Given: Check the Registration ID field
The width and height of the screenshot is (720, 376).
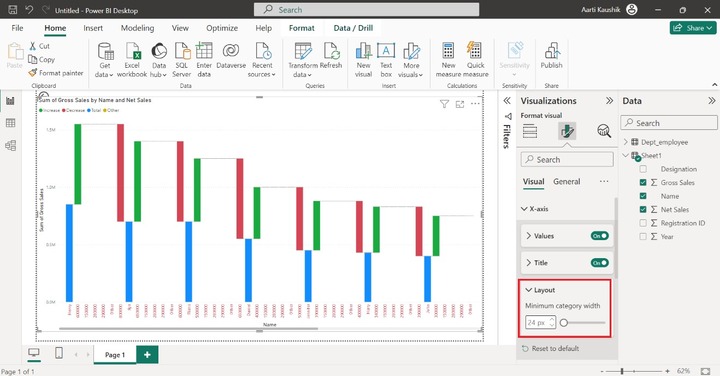Looking at the screenshot, I should (x=643, y=223).
